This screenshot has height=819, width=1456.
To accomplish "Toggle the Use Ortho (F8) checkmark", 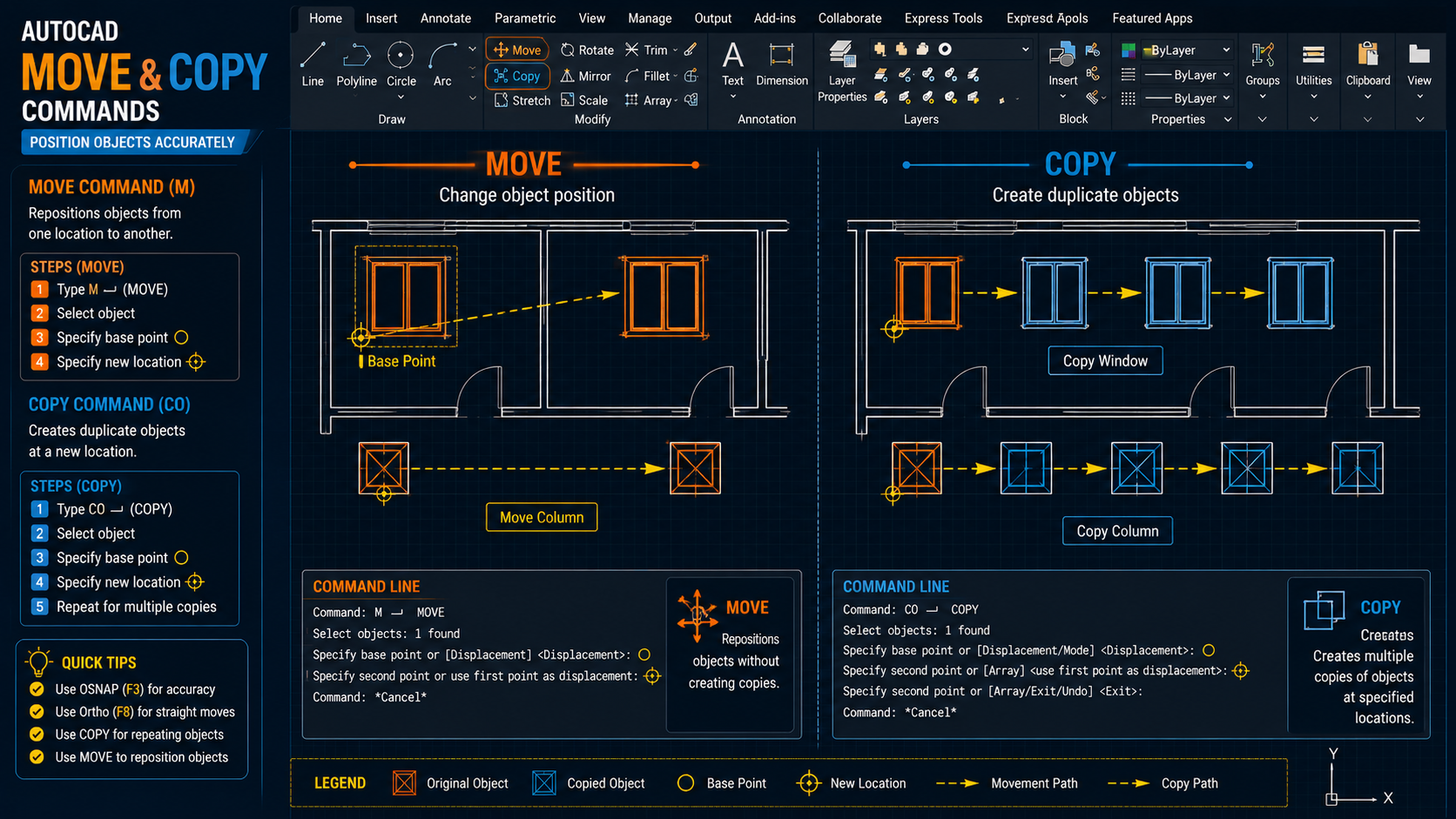I will 37,712.
